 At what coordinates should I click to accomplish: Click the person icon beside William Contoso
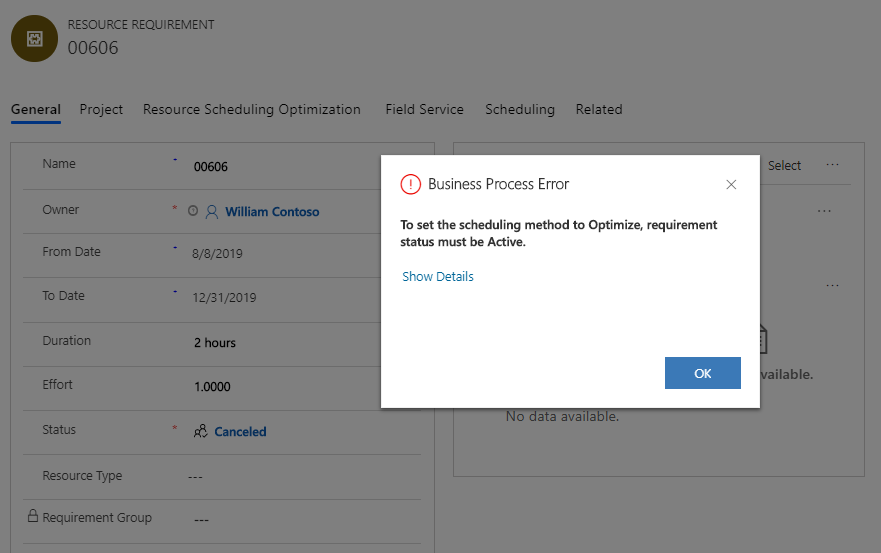click(x=211, y=212)
